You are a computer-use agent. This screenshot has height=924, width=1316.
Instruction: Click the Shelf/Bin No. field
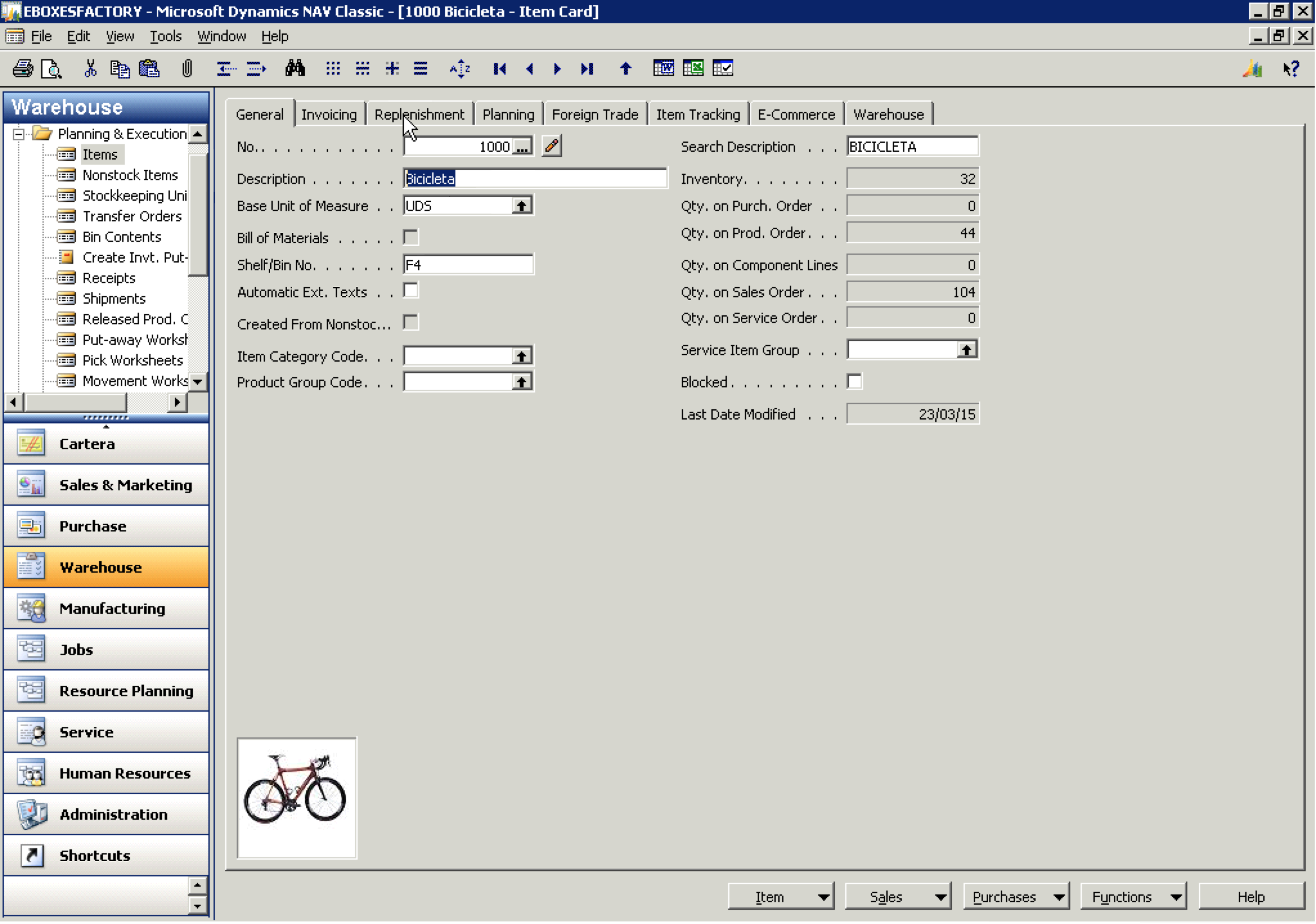click(468, 264)
